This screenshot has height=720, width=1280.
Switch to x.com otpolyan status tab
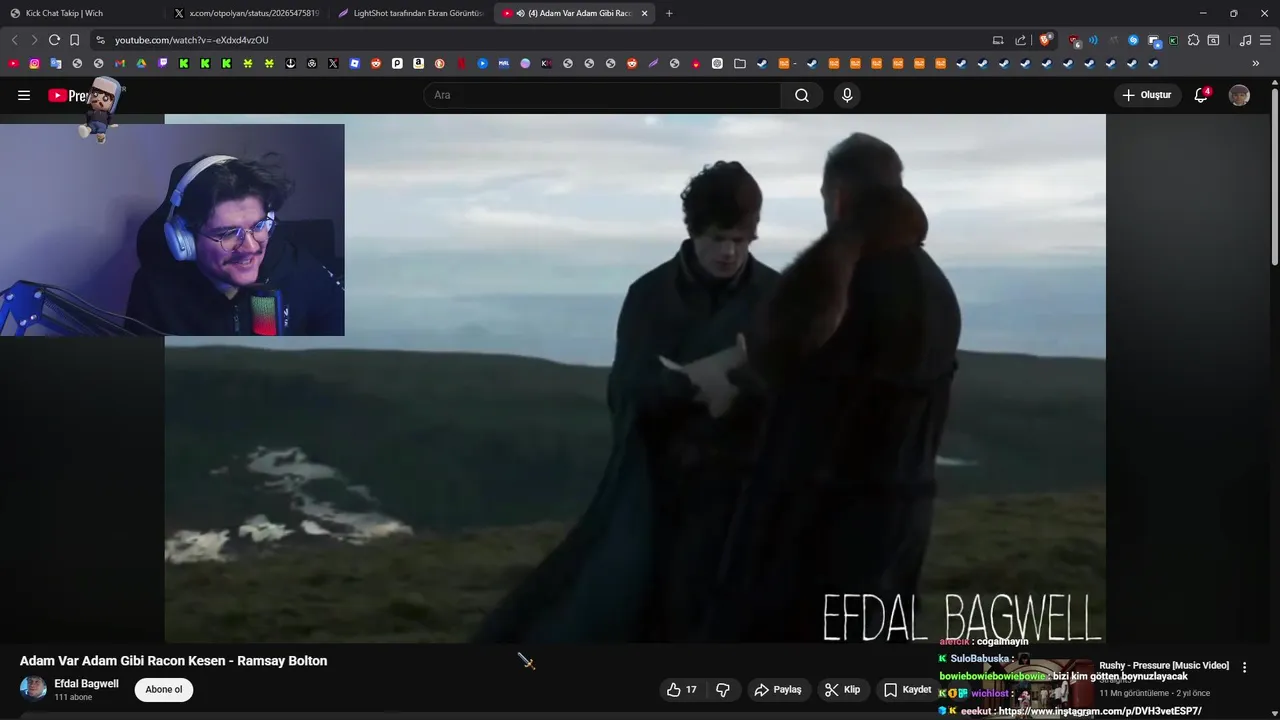pyautogui.click(x=247, y=13)
